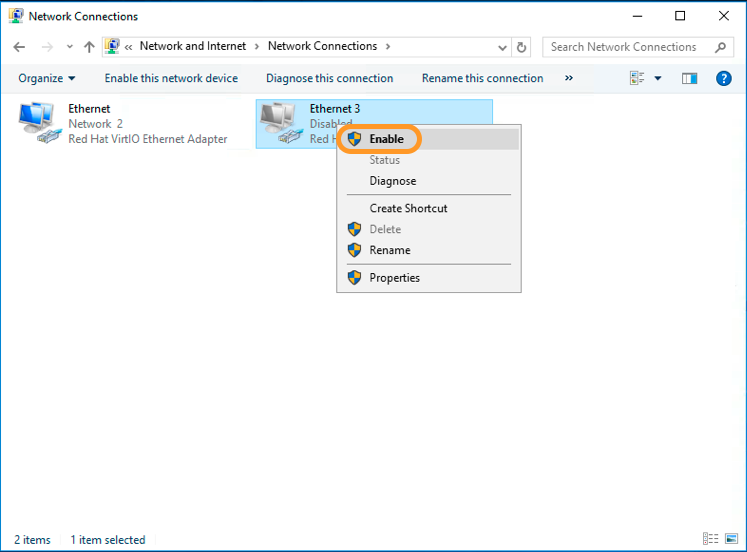This screenshot has height=552, width=747.
Task: Show more toolbar commands chevron
Action: tap(569, 78)
